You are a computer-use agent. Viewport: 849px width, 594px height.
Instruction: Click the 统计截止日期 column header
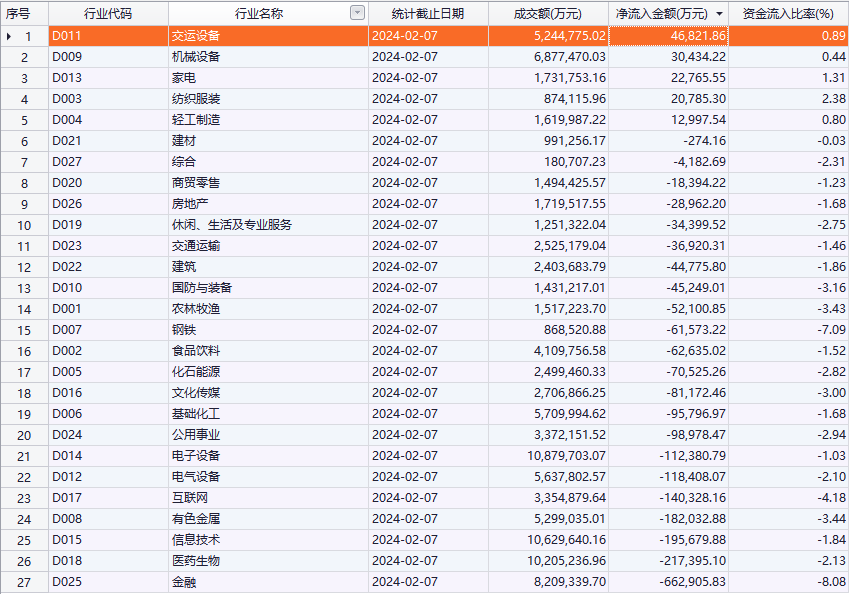point(428,13)
